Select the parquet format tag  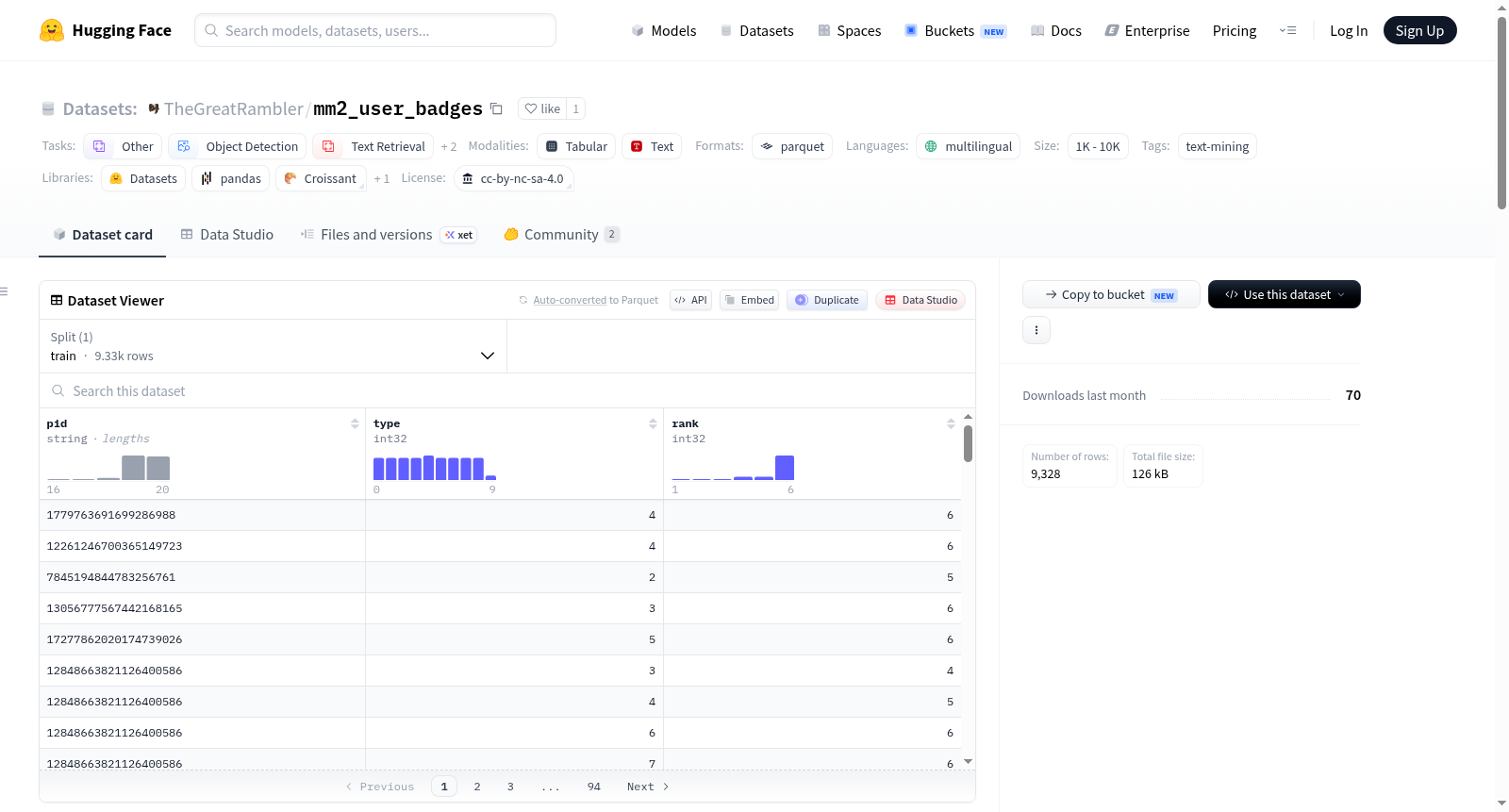coord(792,146)
